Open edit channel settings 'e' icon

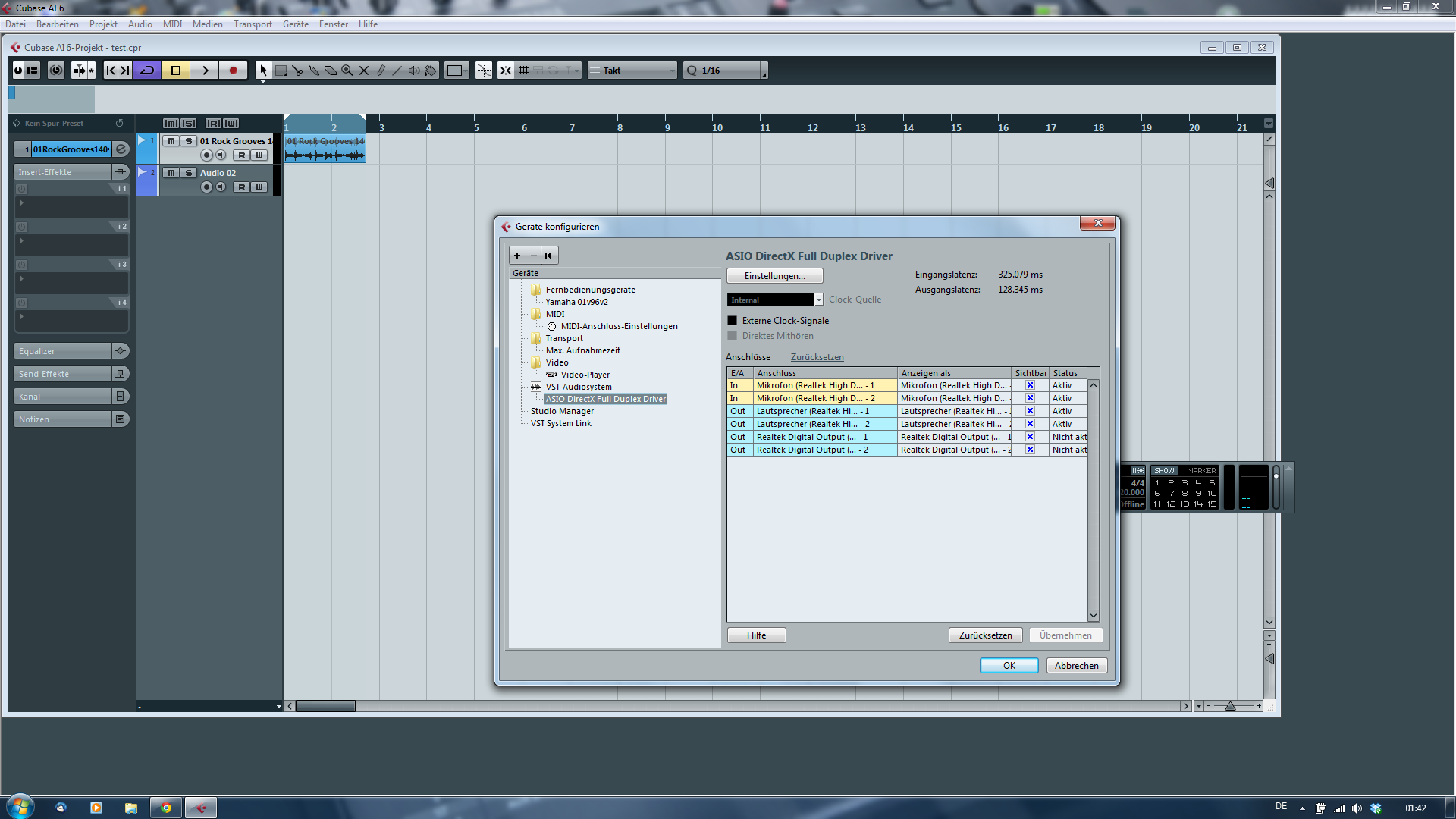point(121,149)
